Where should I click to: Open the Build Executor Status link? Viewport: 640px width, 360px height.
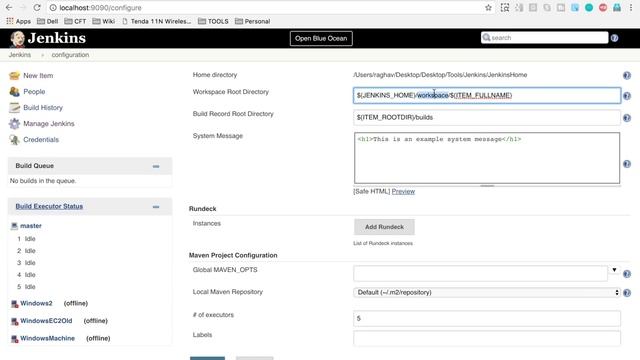click(x=49, y=206)
